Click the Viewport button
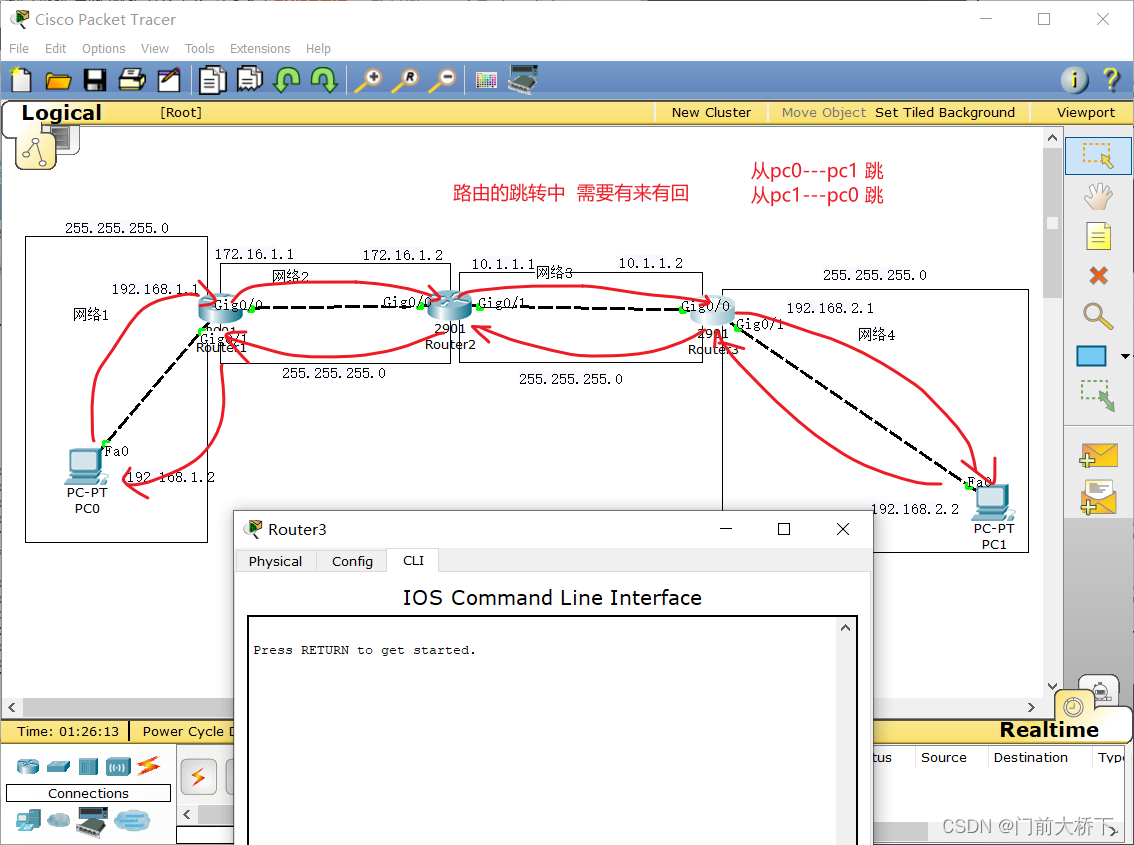This screenshot has width=1134, height=845. pyautogui.click(x=1086, y=112)
